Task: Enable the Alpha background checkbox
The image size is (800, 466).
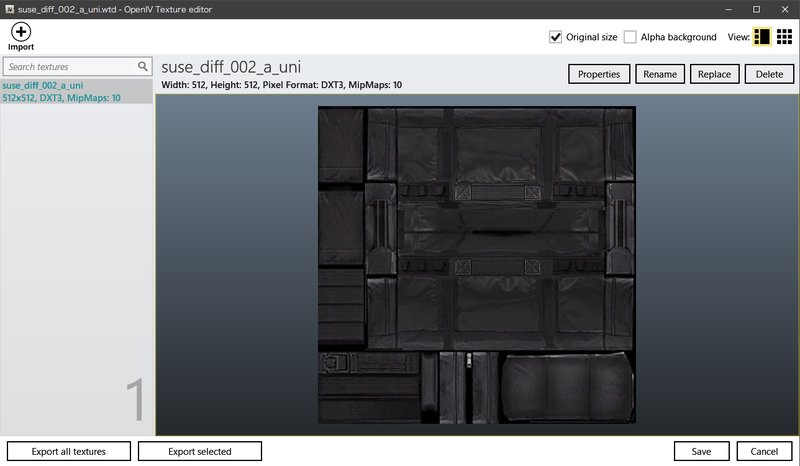Action: (630, 37)
